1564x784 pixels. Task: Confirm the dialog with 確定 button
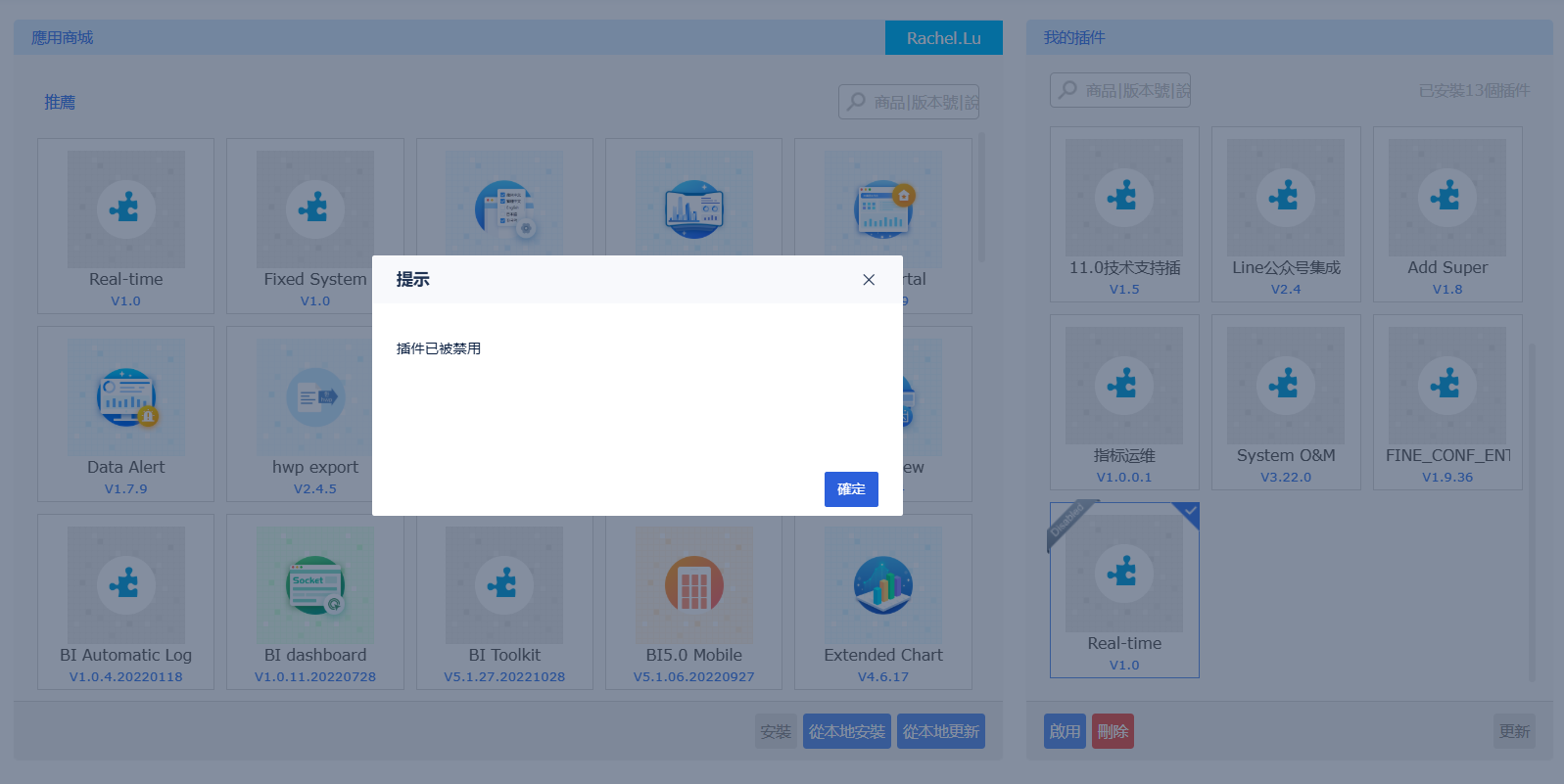pyautogui.click(x=851, y=489)
